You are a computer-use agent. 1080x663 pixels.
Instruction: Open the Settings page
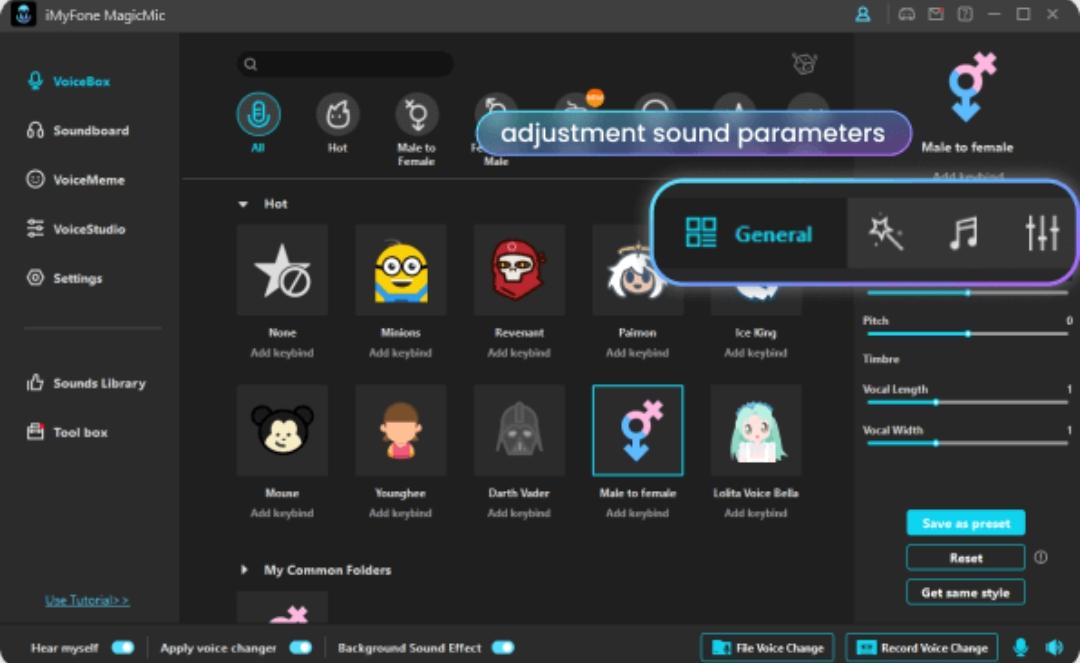[65, 278]
